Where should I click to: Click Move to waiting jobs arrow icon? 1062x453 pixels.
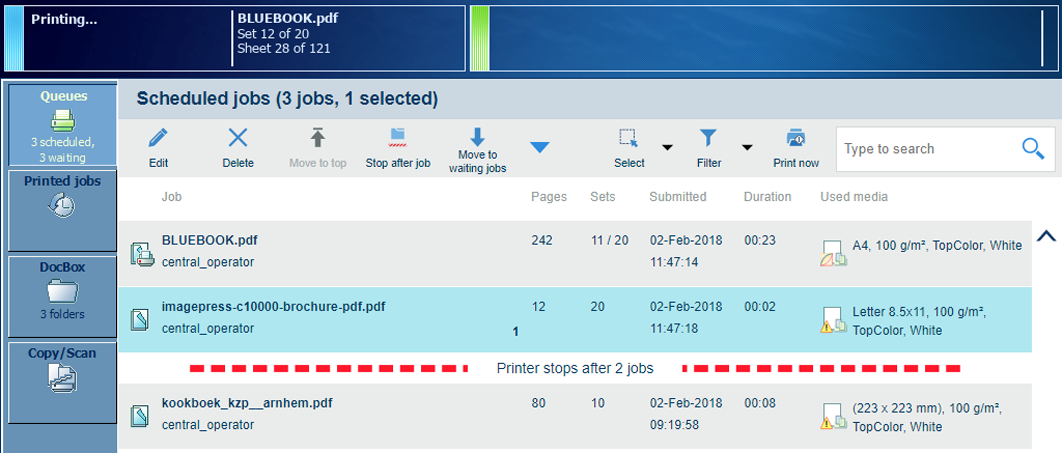coord(477,137)
